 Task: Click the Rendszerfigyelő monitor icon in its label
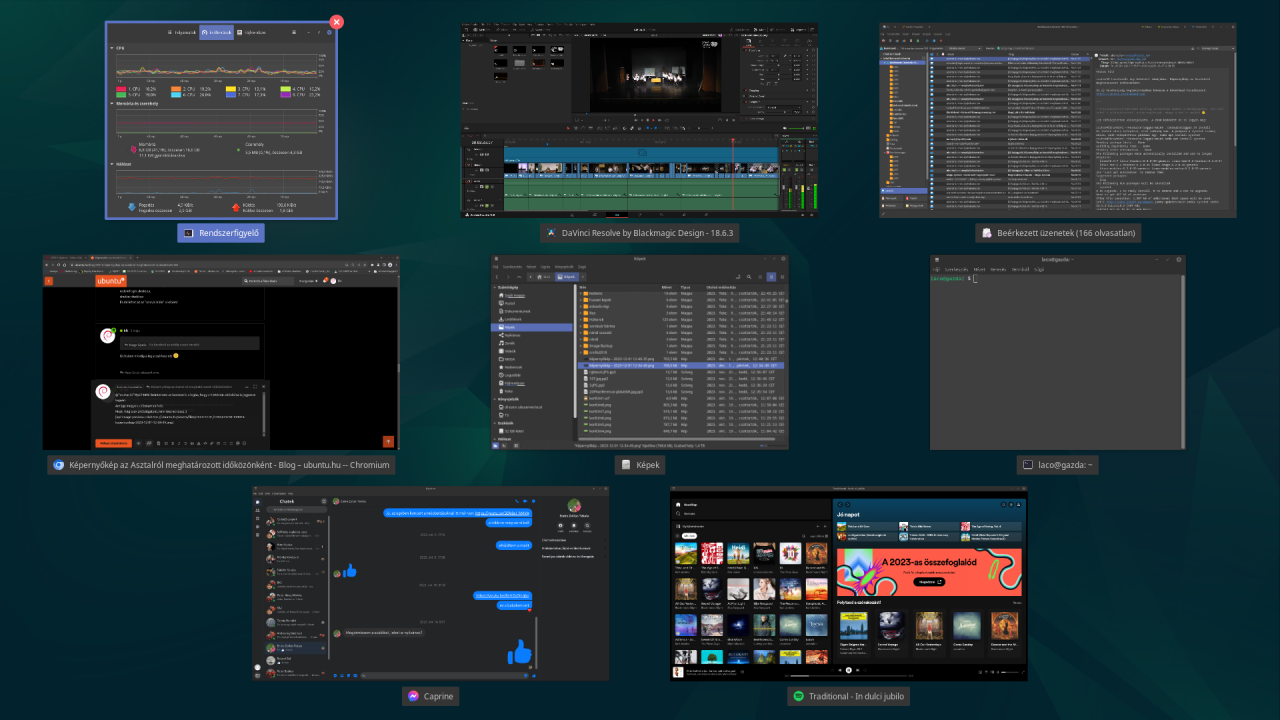pyautogui.click(x=188, y=233)
